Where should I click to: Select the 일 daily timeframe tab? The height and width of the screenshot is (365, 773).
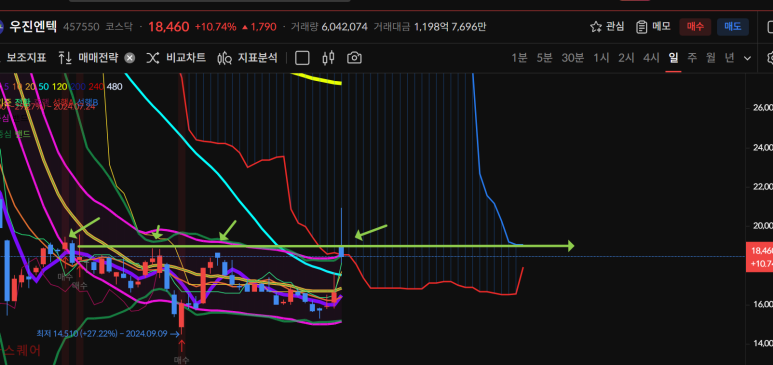(x=673, y=58)
